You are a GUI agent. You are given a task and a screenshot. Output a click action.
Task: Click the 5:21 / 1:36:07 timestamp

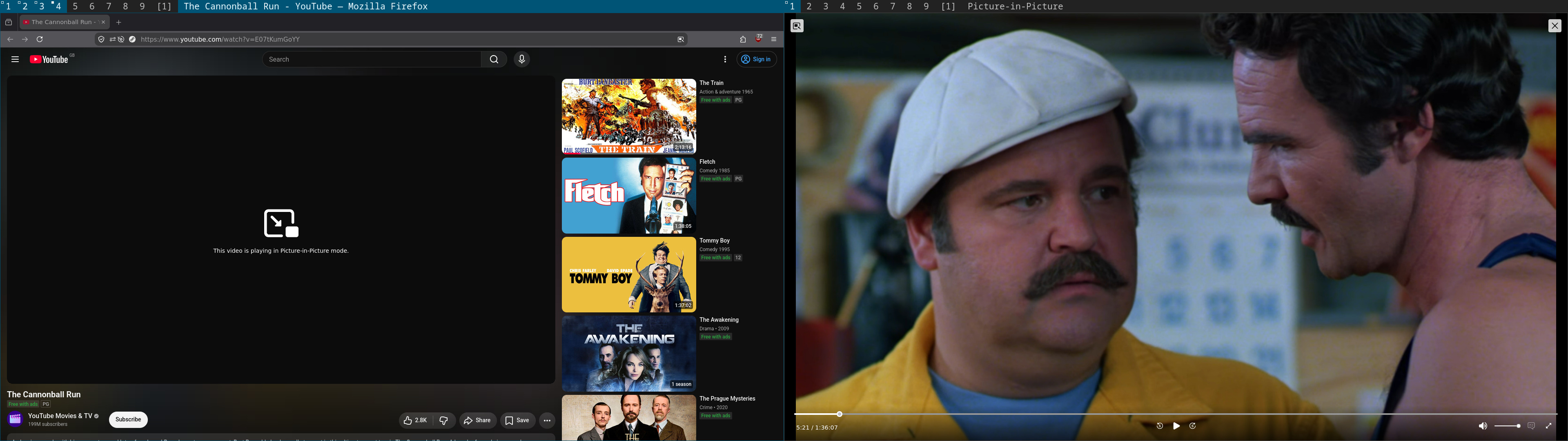817,428
